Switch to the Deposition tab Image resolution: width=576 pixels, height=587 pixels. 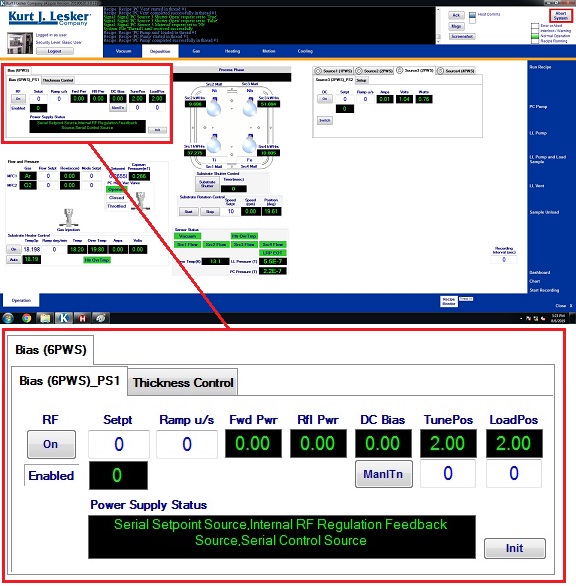point(160,51)
